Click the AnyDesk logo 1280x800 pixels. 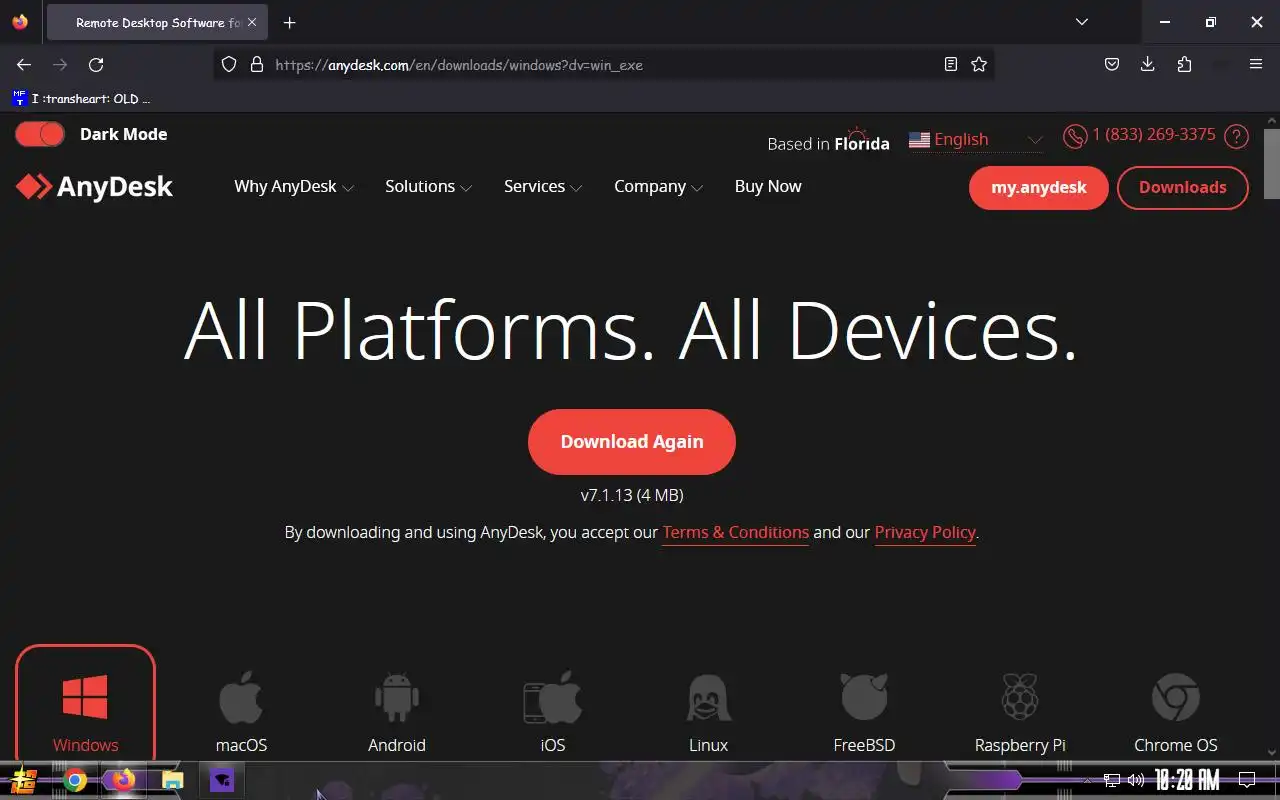tap(94, 187)
